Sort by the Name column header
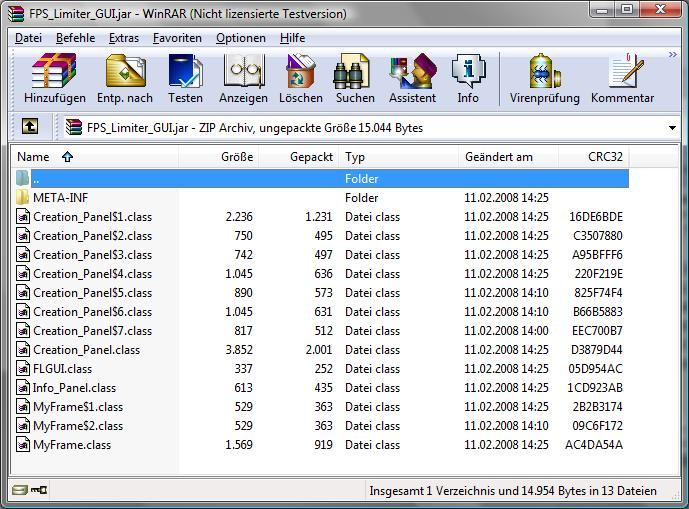The width and height of the screenshot is (689, 509). tap(94, 157)
